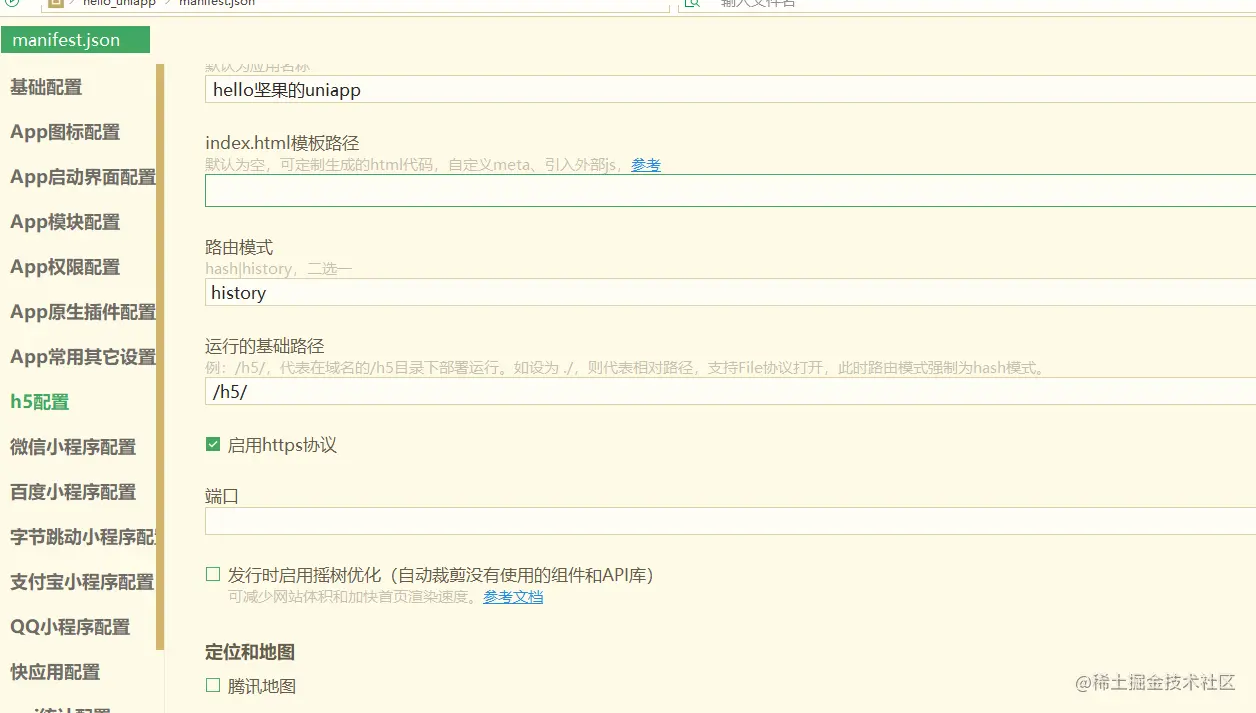
Task: Click the circular icon at the far top-left
Action: click(12, 4)
